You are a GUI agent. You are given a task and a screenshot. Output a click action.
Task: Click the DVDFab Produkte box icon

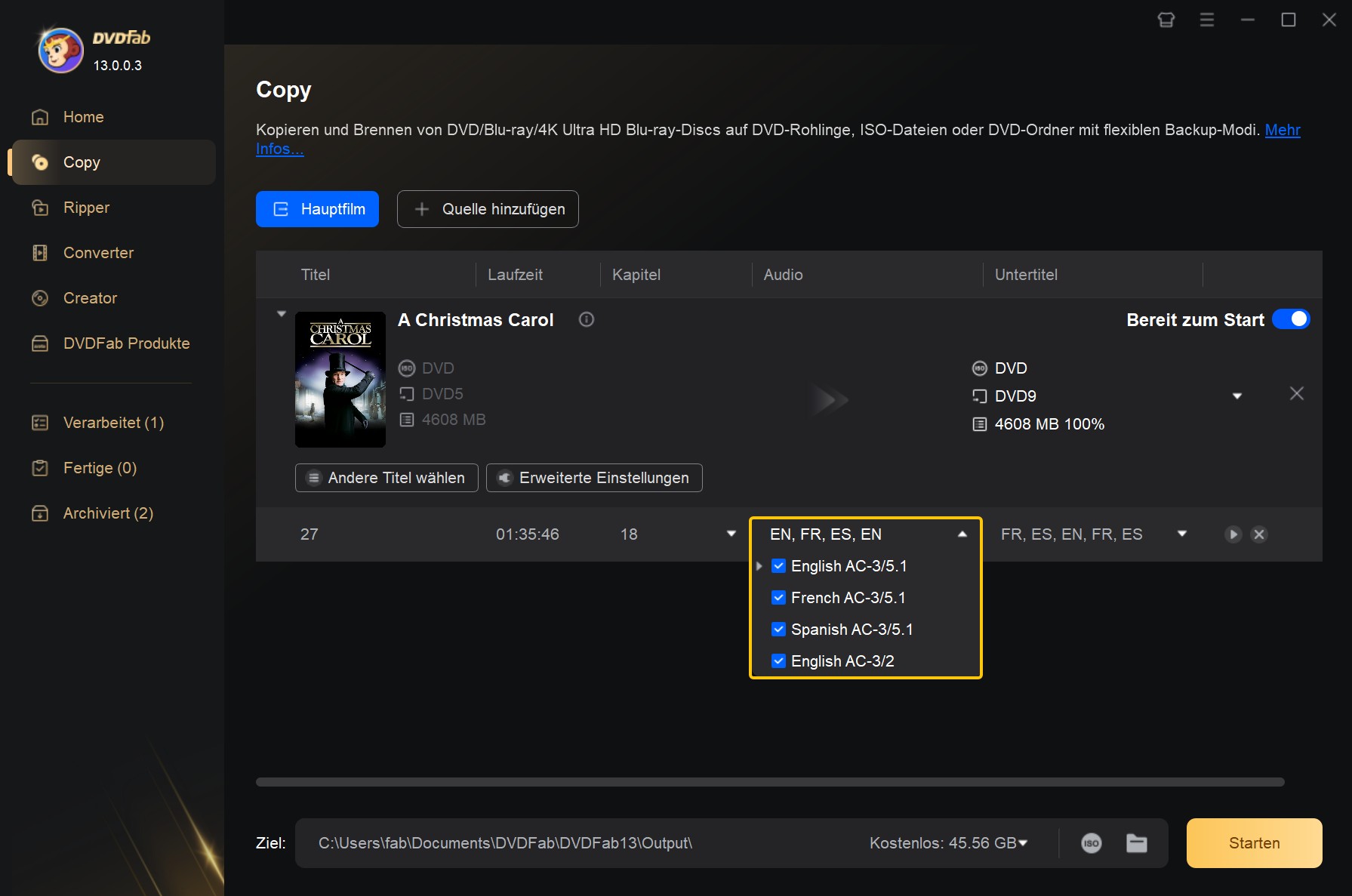click(x=40, y=343)
